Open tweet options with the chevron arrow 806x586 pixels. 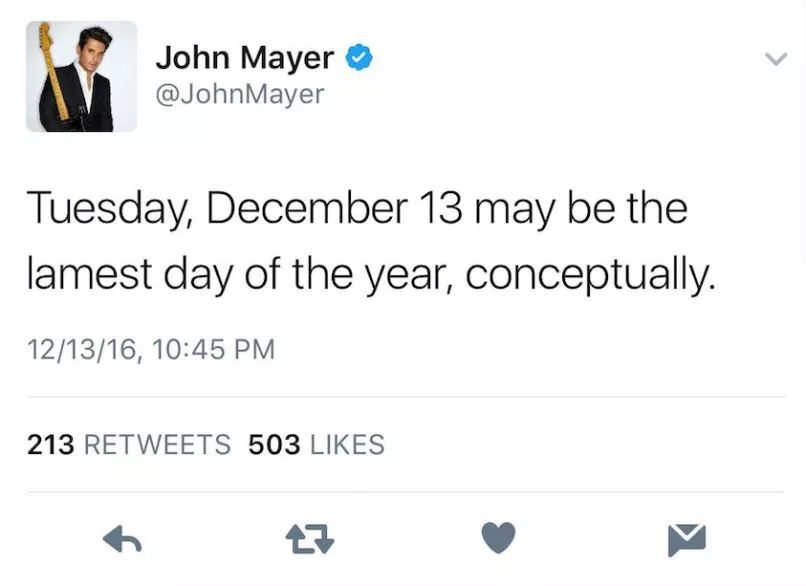pyautogui.click(x=776, y=59)
